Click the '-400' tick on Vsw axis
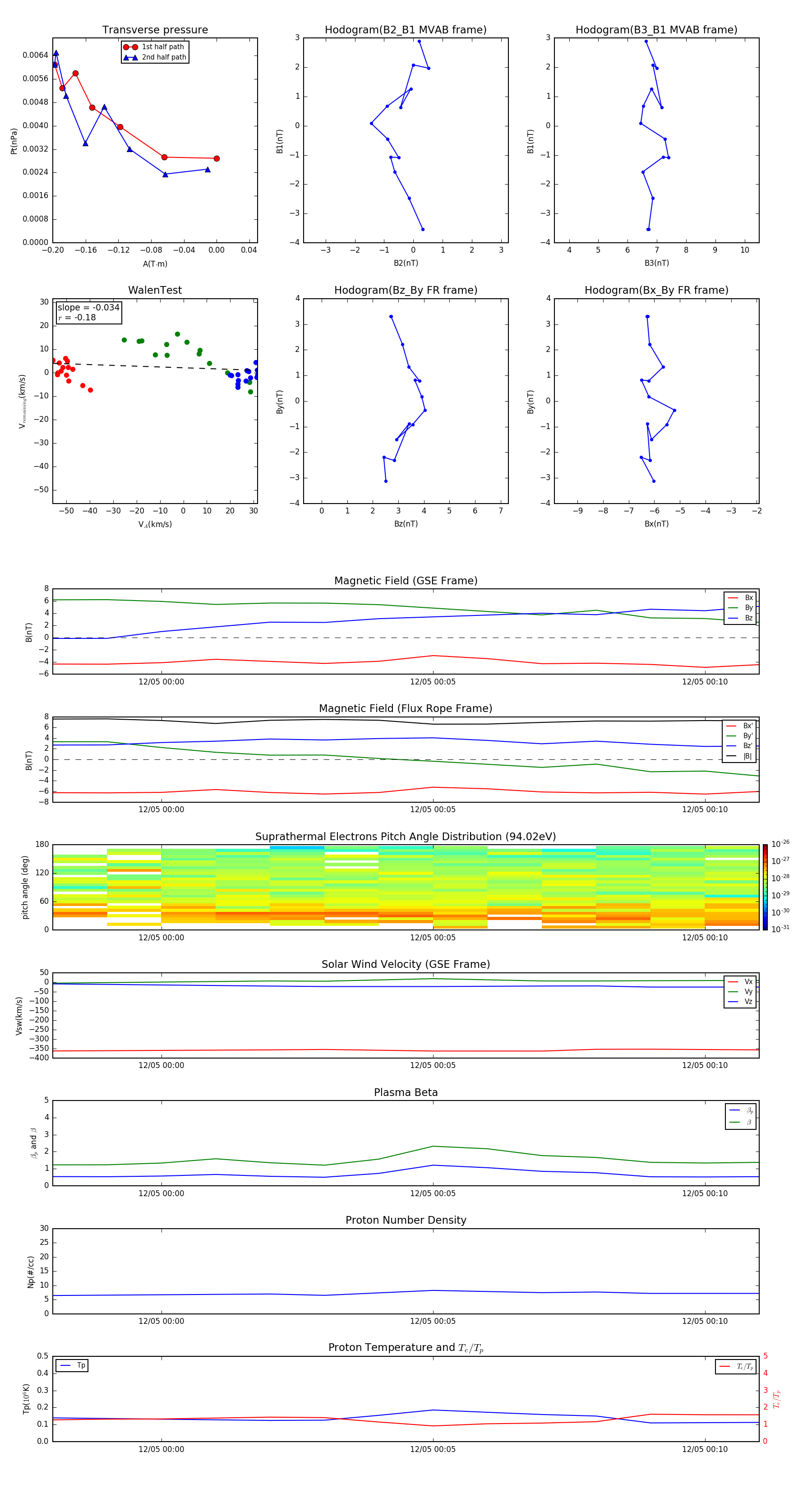The width and height of the screenshot is (812, 1489). 40,1058
